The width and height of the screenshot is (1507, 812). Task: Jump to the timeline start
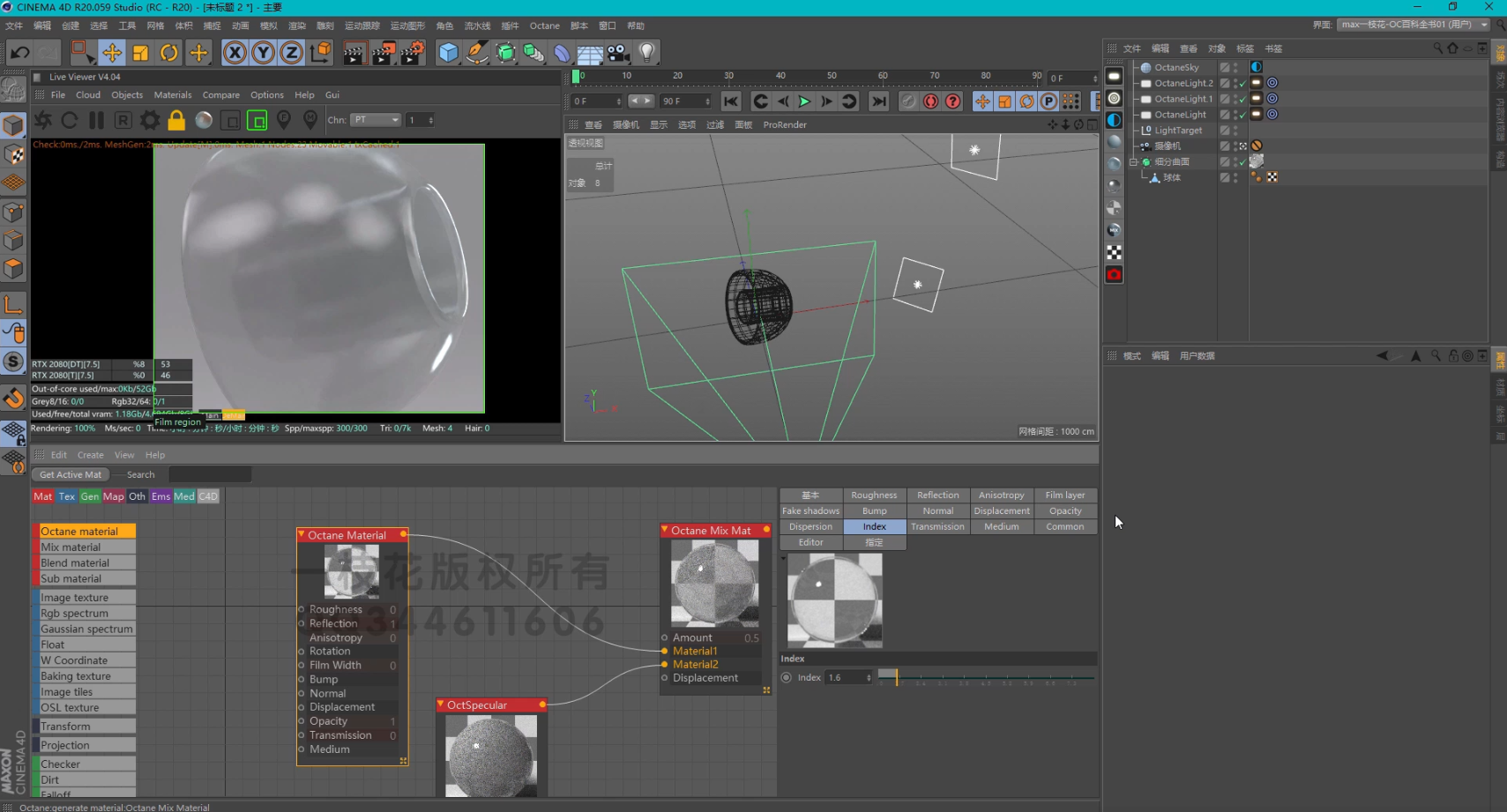pos(730,101)
